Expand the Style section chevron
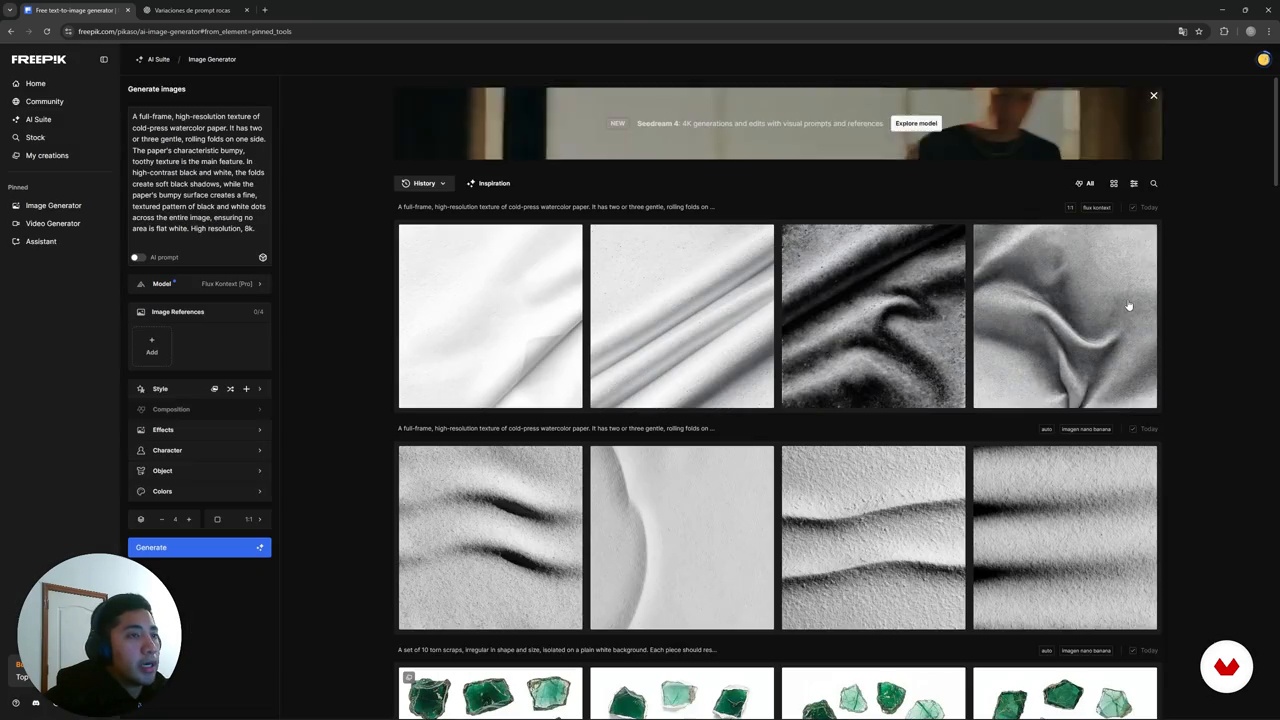Image resolution: width=1280 pixels, height=720 pixels. tap(260, 389)
